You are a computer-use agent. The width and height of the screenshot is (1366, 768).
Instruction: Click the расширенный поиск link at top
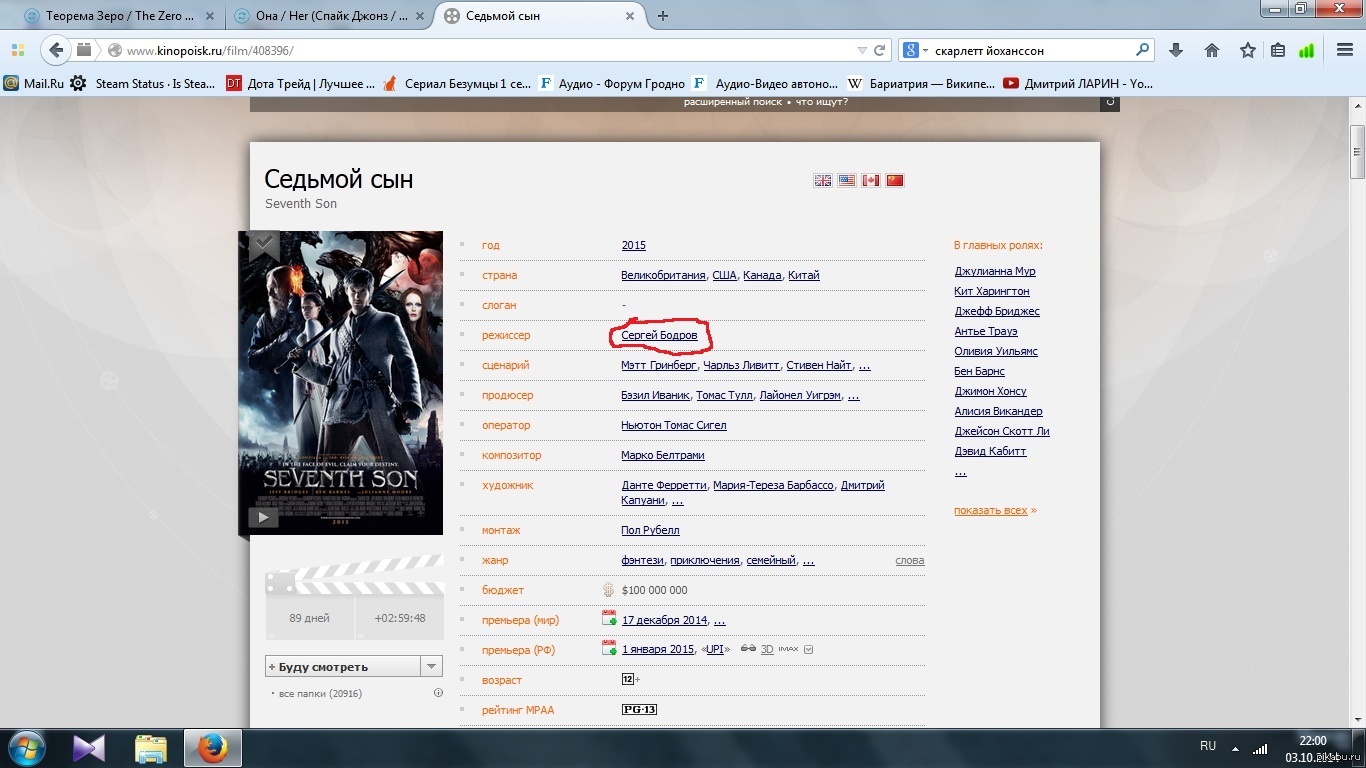735,102
